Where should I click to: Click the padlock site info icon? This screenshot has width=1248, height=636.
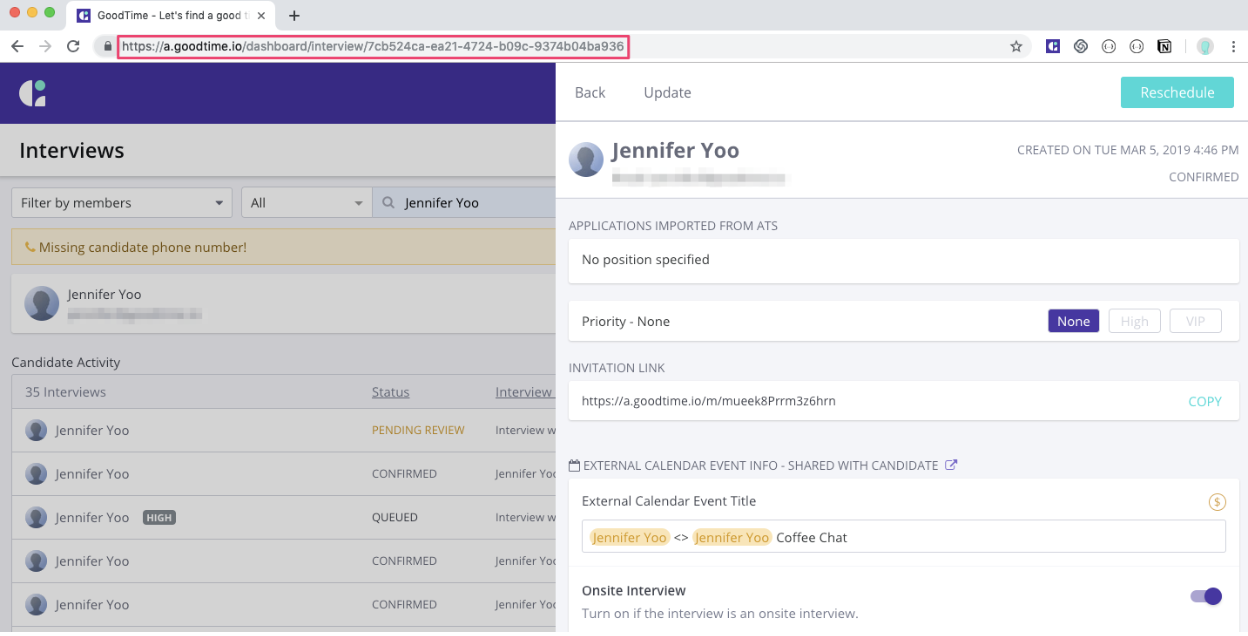107,46
